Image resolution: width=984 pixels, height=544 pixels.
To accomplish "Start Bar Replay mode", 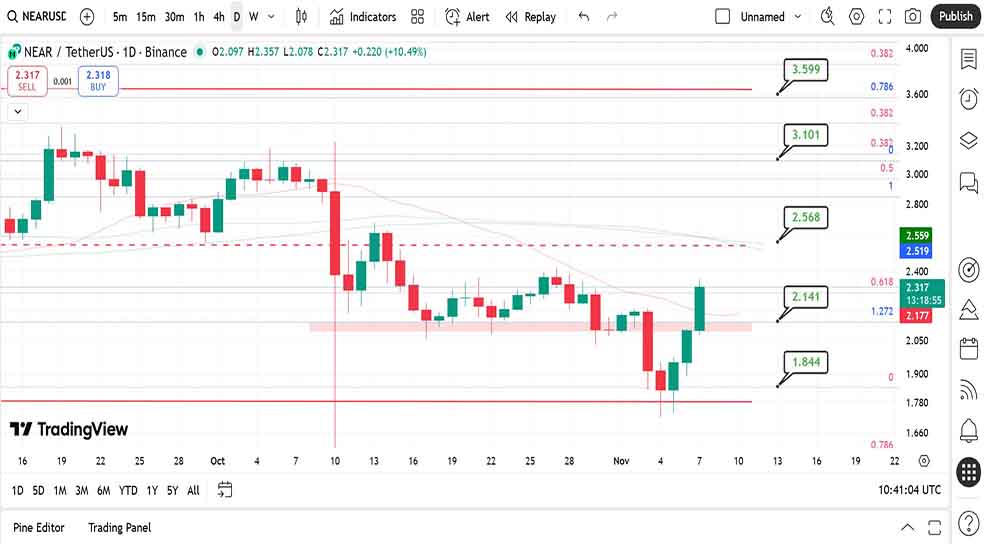I will click(x=530, y=17).
